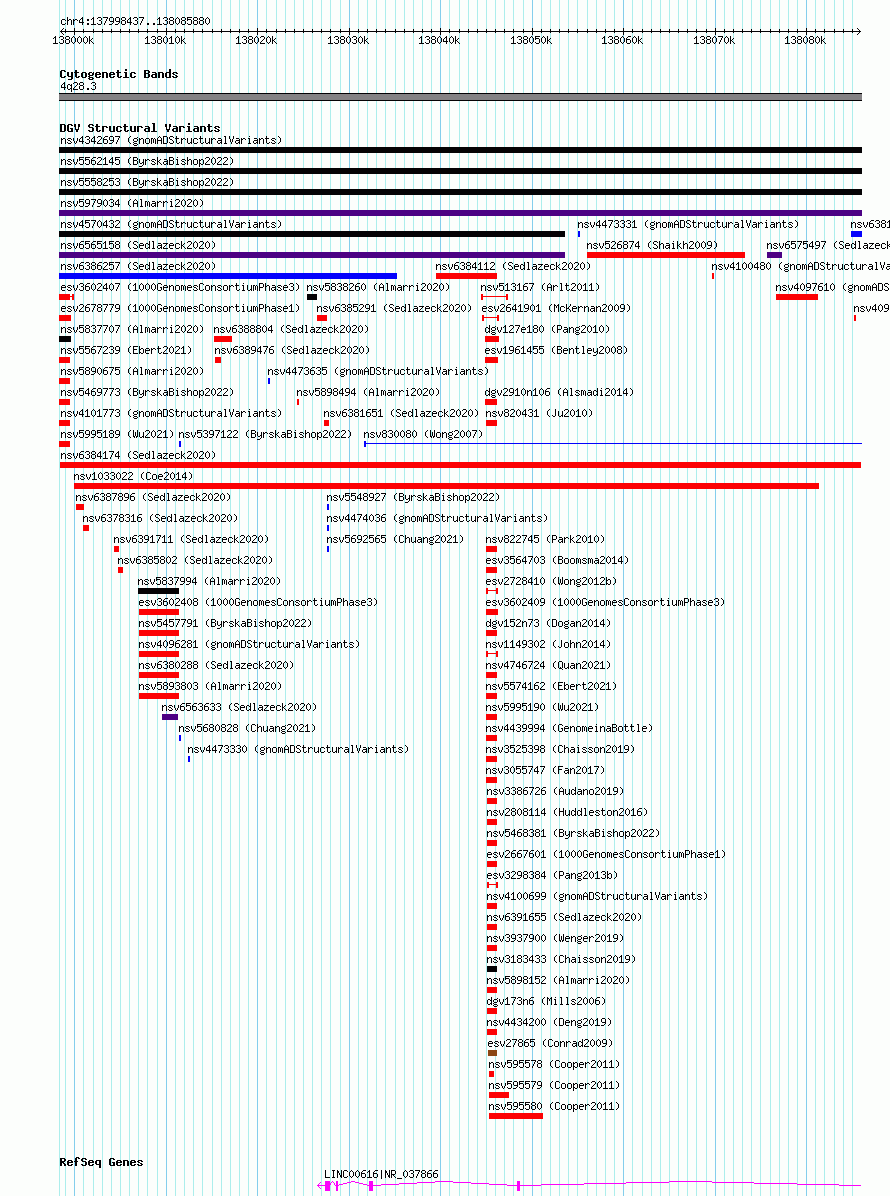The image size is (890, 1196).
Task: Click nsv4473635 gnomAD variant label
Action: tap(378, 371)
